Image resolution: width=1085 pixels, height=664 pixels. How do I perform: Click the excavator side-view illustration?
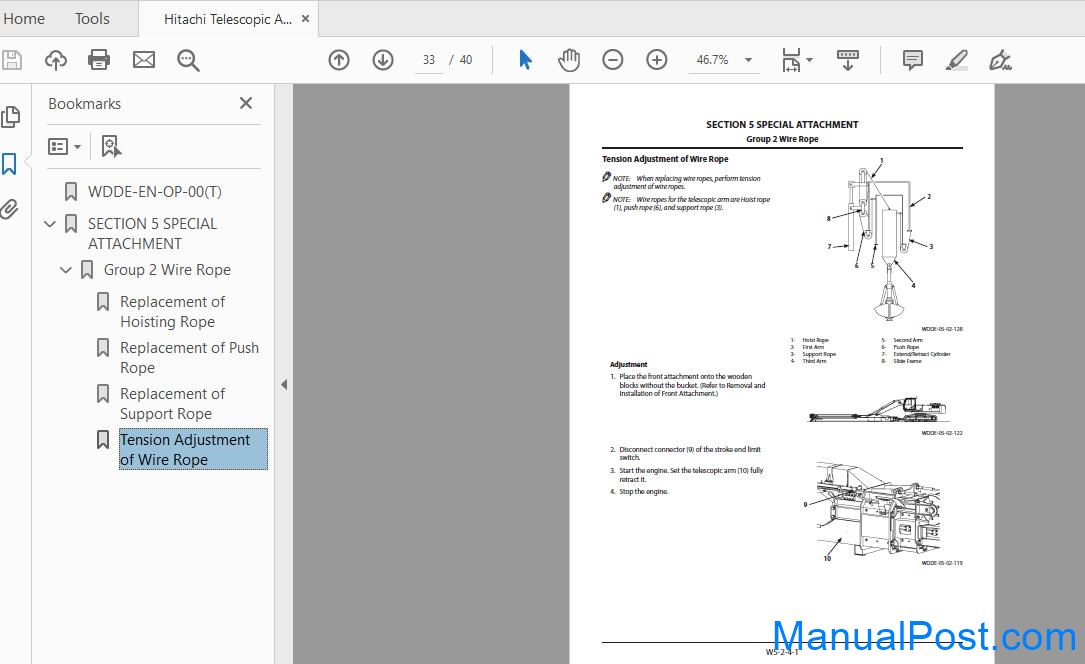tap(876, 409)
